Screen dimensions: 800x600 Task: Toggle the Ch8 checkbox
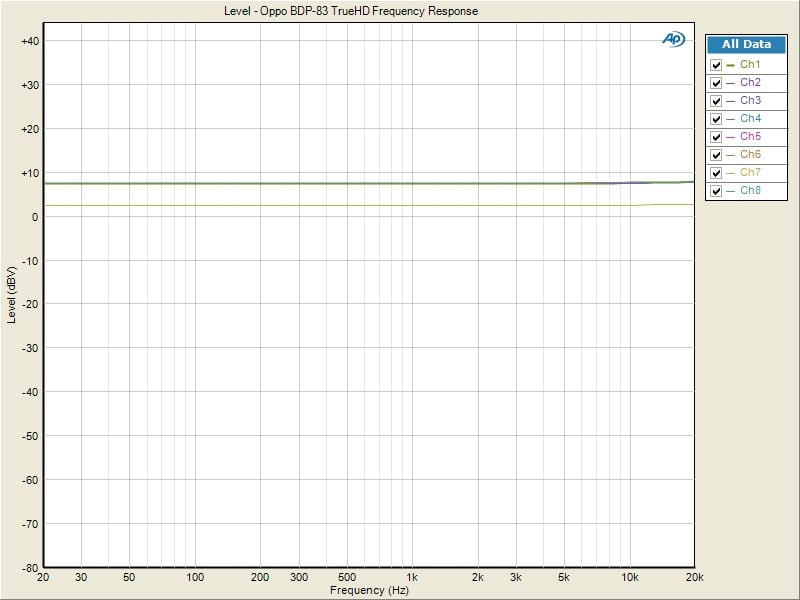click(x=716, y=191)
